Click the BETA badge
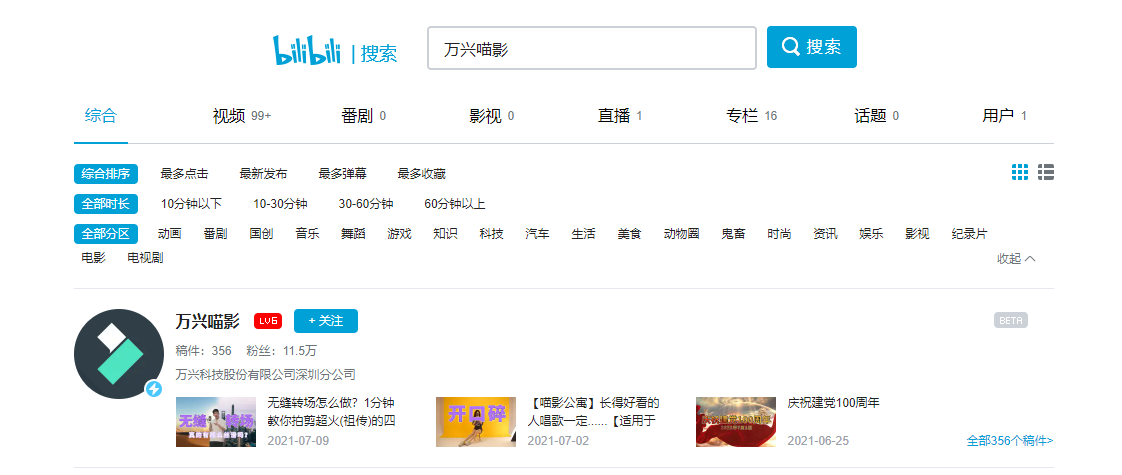The width and height of the screenshot is (1122, 475). pos(1010,320)
